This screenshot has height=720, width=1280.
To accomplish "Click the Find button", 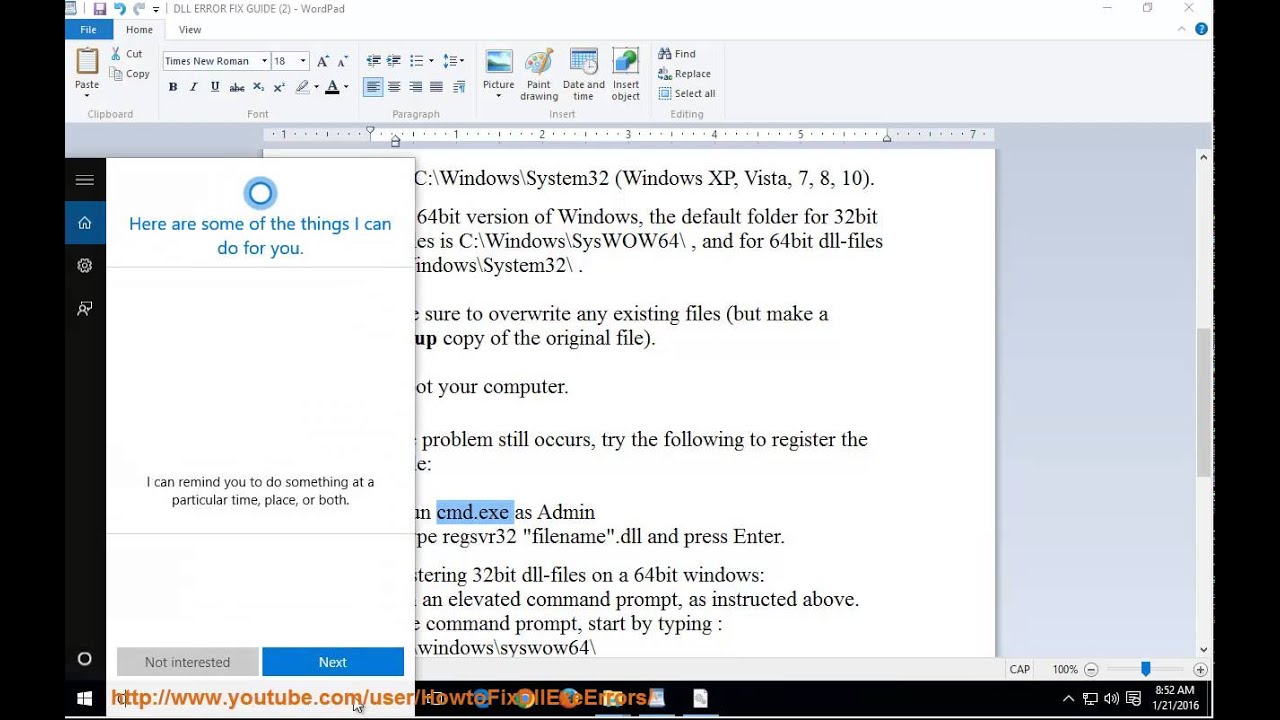I will 677,54.
